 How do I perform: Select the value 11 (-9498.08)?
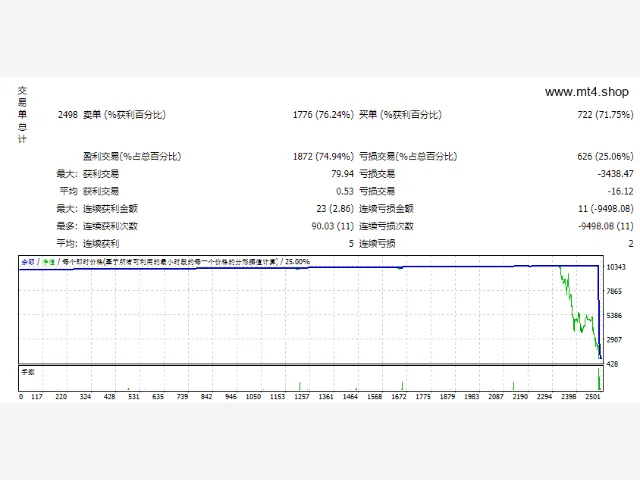[606, 209]
